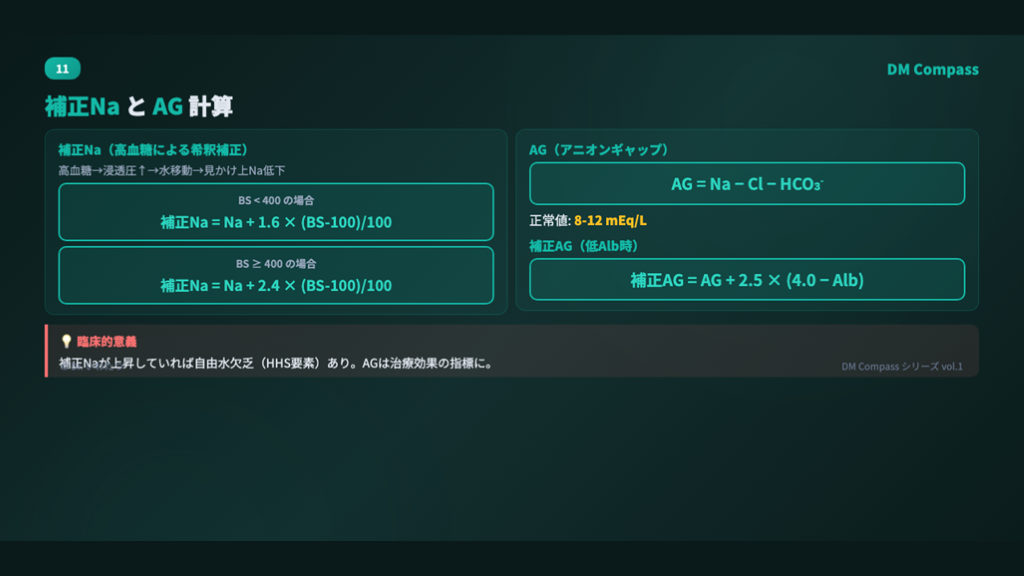The image size is (1024, 576).
Task: Select the AG = Na − Cl − HCO₃⁻ formula box
Action: tap(746, 184)
